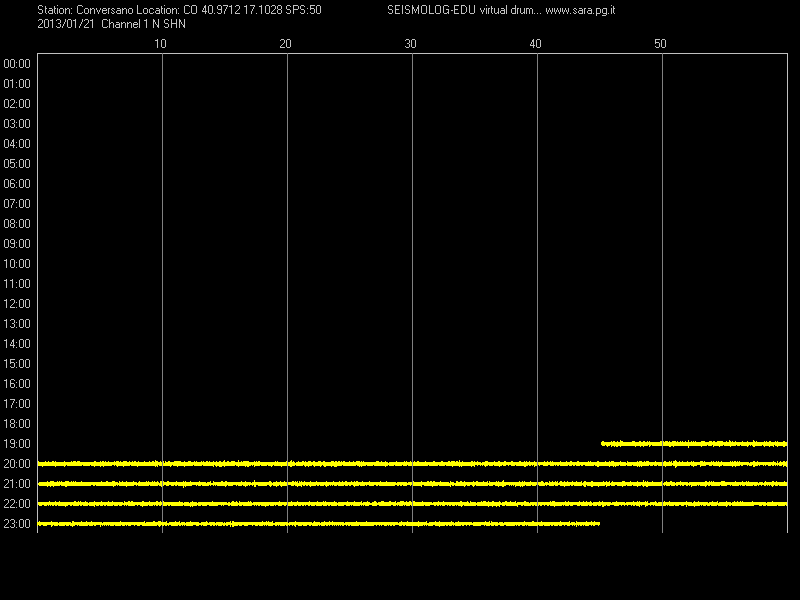The image size is (800, 600).
Task: Click the 16:00 hour label
Action: coord(17,384)
